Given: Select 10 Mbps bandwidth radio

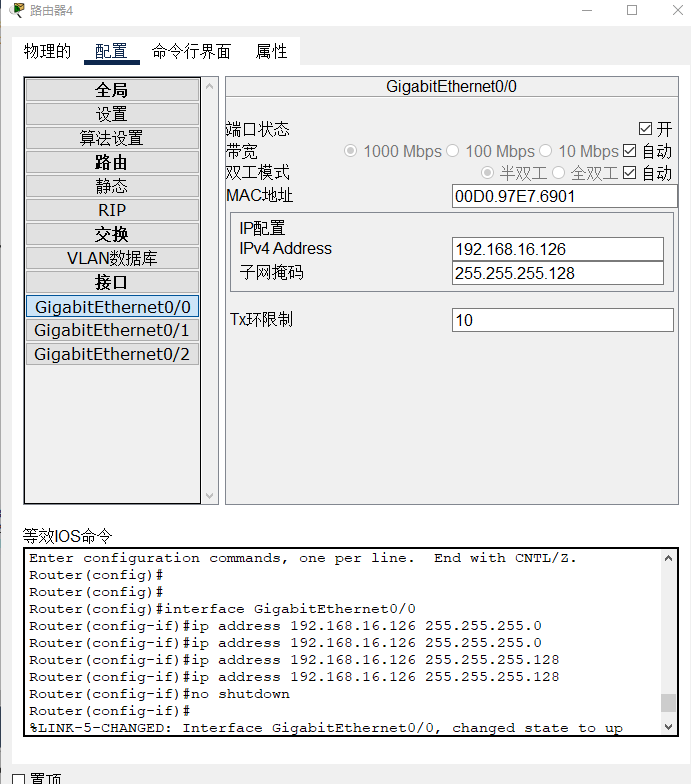Looking at the screenshot, I should [546, 150].
